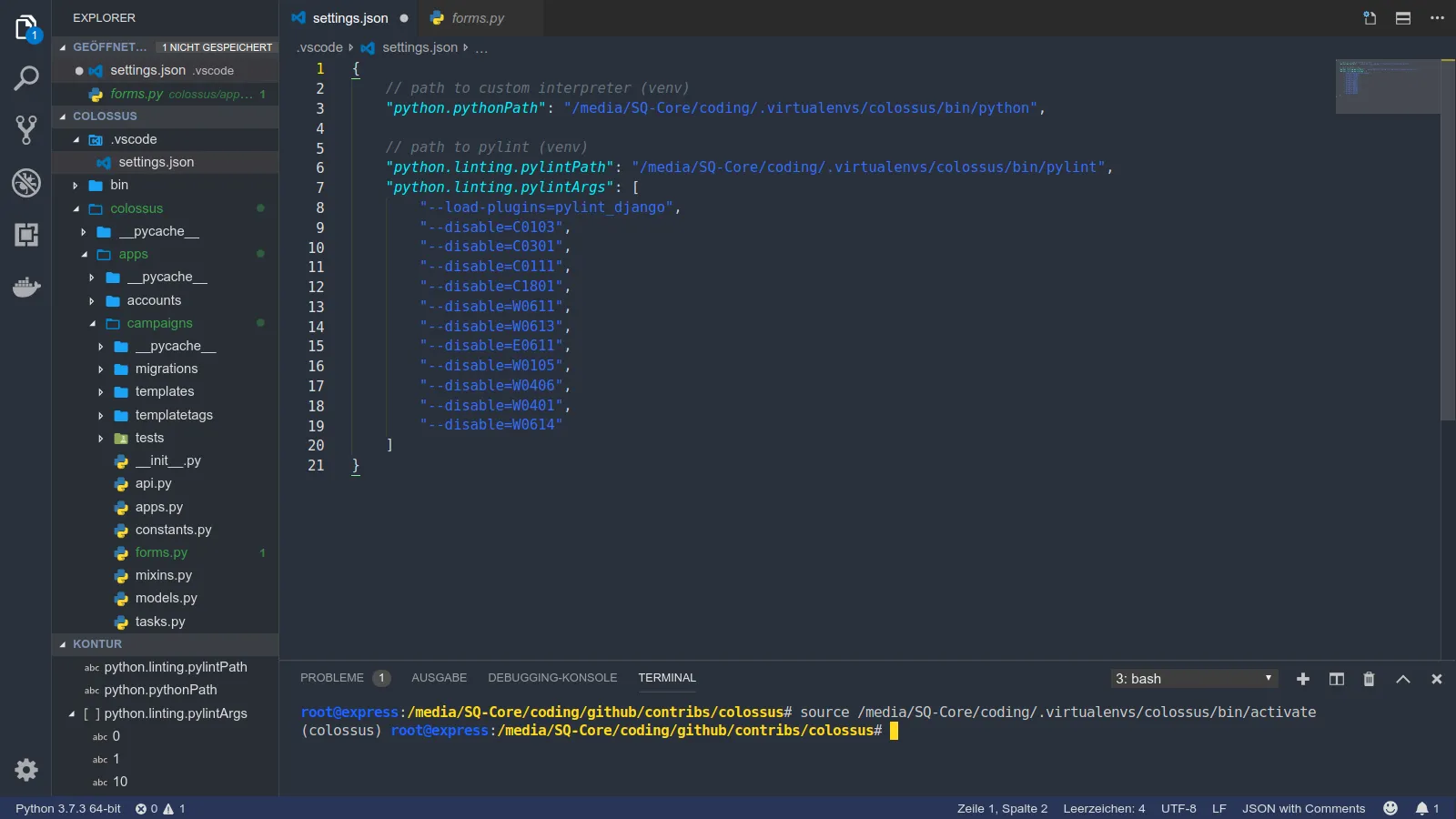Select Python 3.7.3 64-bit interpreter in status bar
This screenshot has width=1456, height=819.
point(68,808)
